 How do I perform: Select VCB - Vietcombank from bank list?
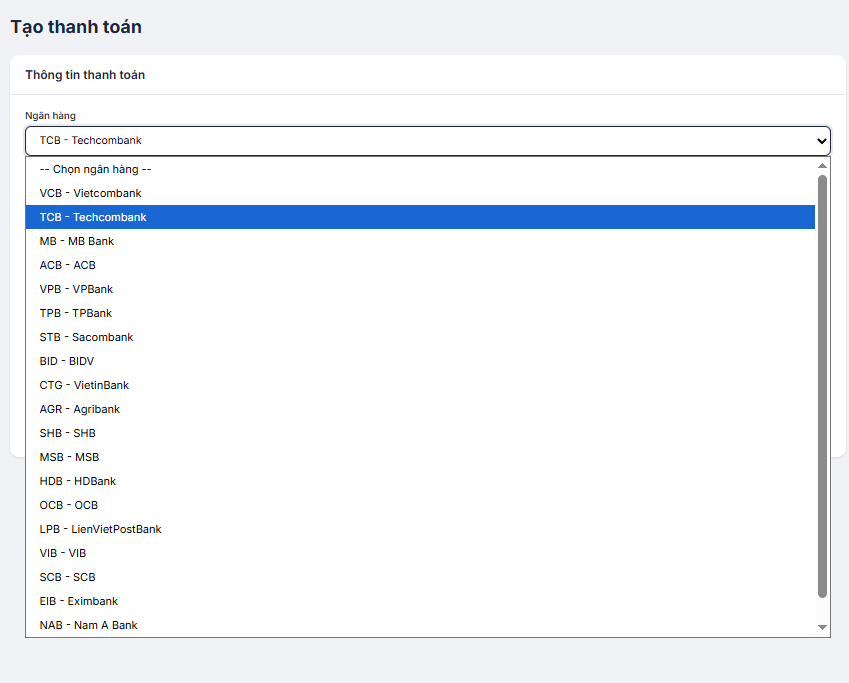coord(90,193)
